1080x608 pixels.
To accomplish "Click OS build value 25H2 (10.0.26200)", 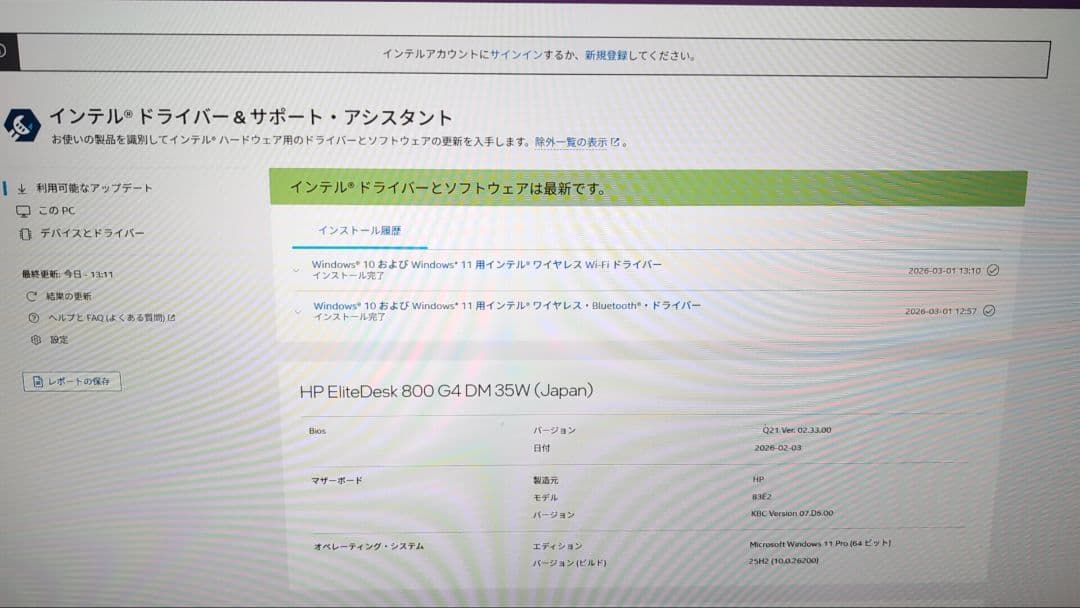I will pos(784,560).
